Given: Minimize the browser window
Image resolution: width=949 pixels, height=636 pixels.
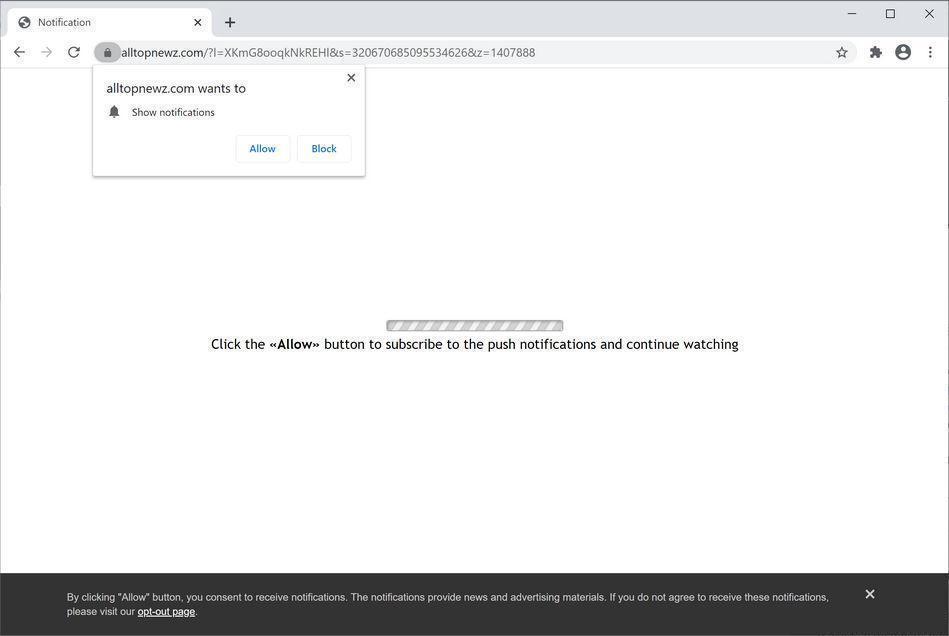Looking at the screenshot, I should pos(852,13).
